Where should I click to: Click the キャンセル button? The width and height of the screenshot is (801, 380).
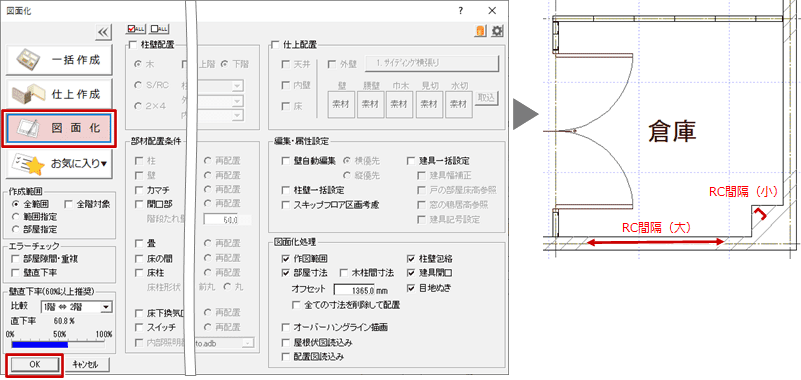point(87,364)
